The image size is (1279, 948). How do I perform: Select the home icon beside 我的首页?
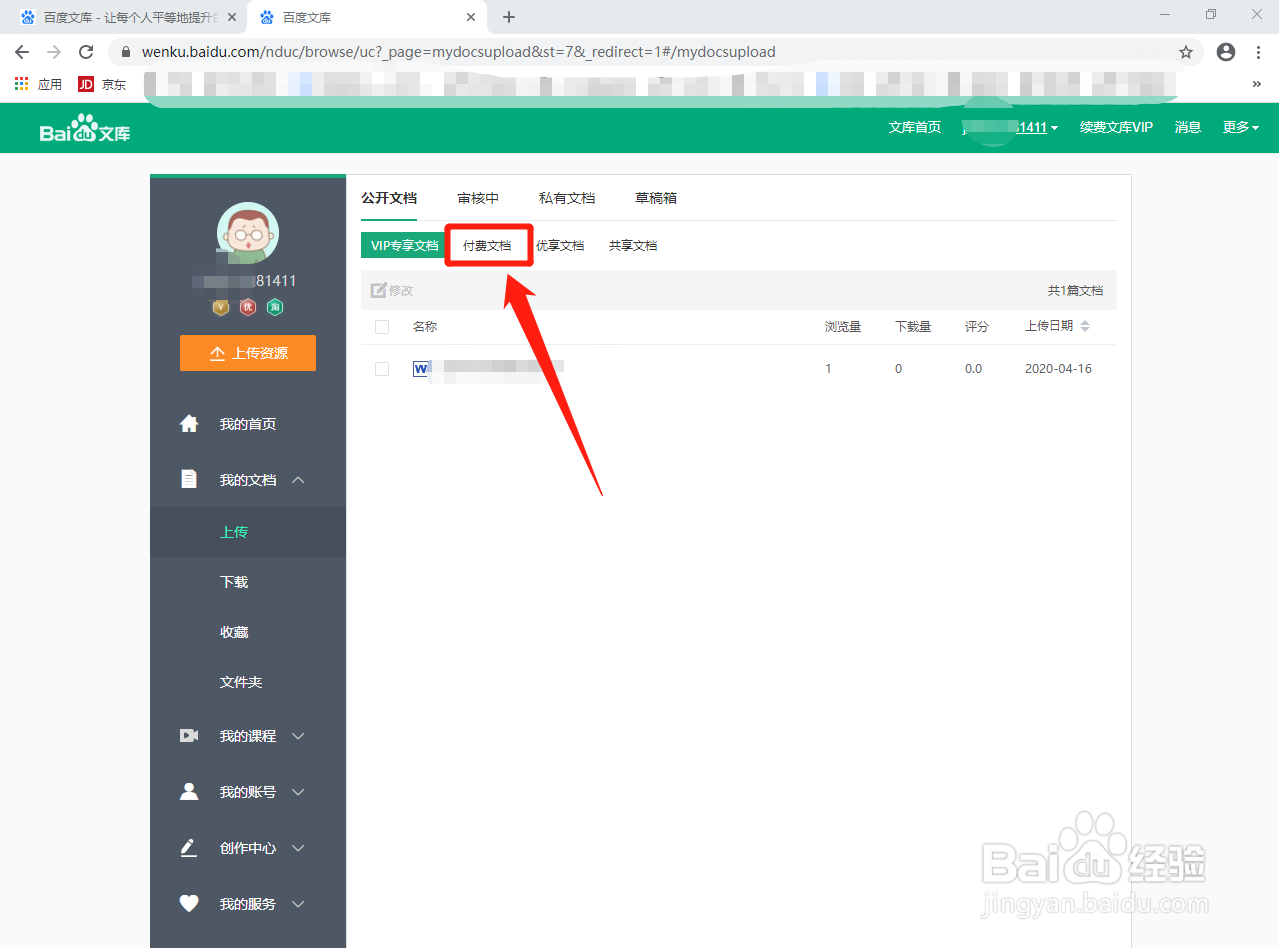189,422
